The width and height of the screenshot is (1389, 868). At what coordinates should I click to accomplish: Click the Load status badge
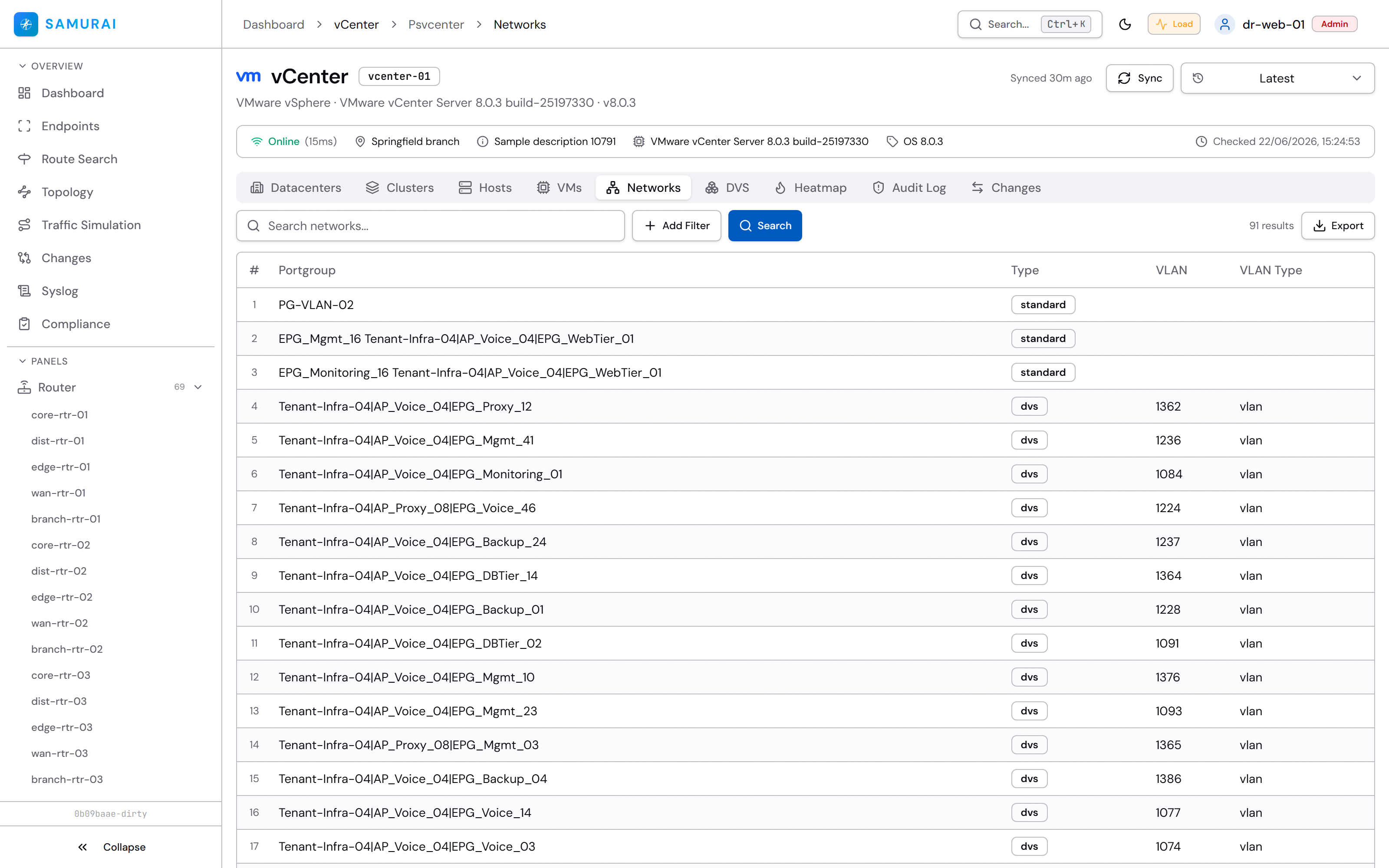pyautogui.click(x=1174, y=24)
